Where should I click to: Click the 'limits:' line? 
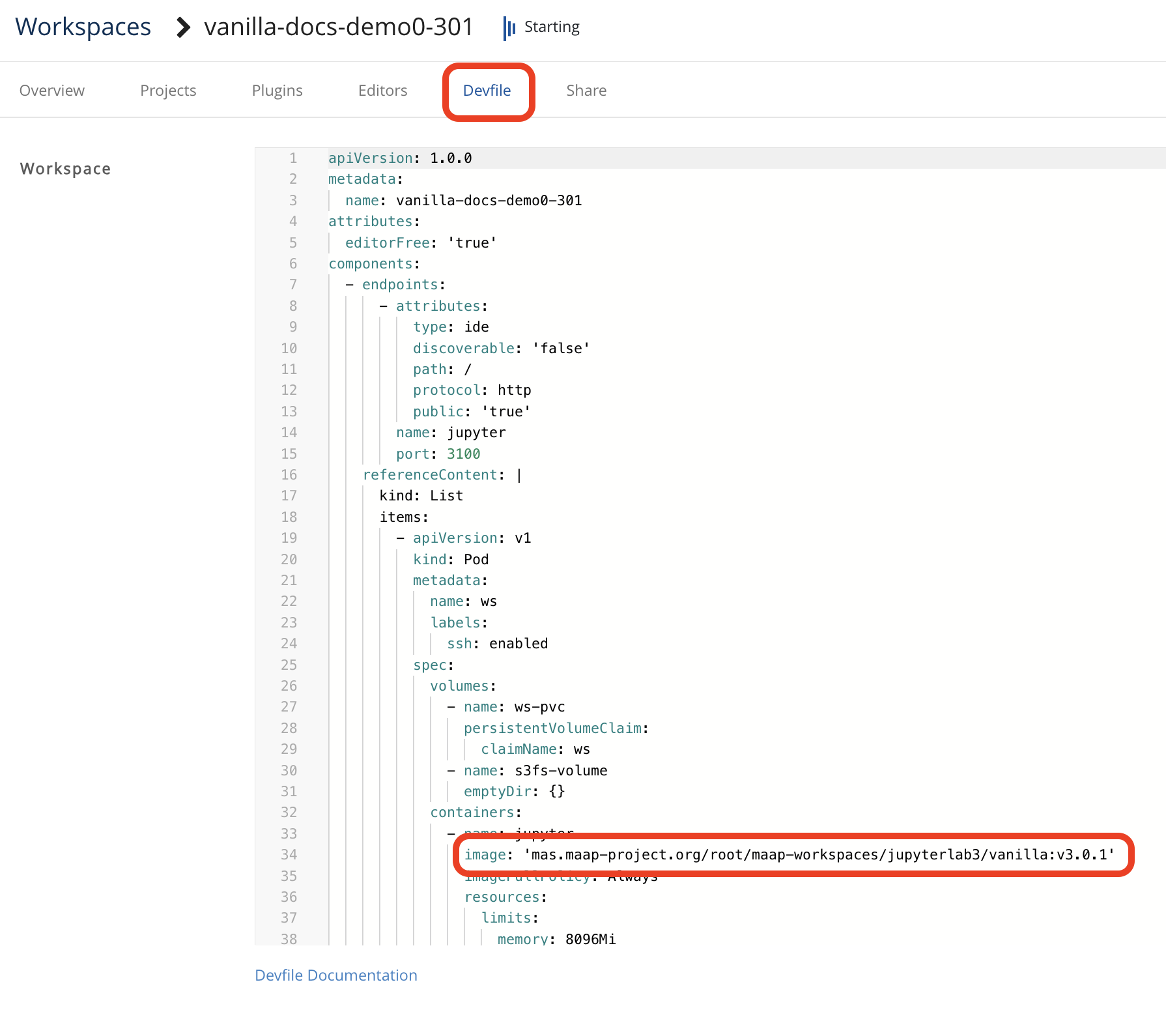pos(510,918)
